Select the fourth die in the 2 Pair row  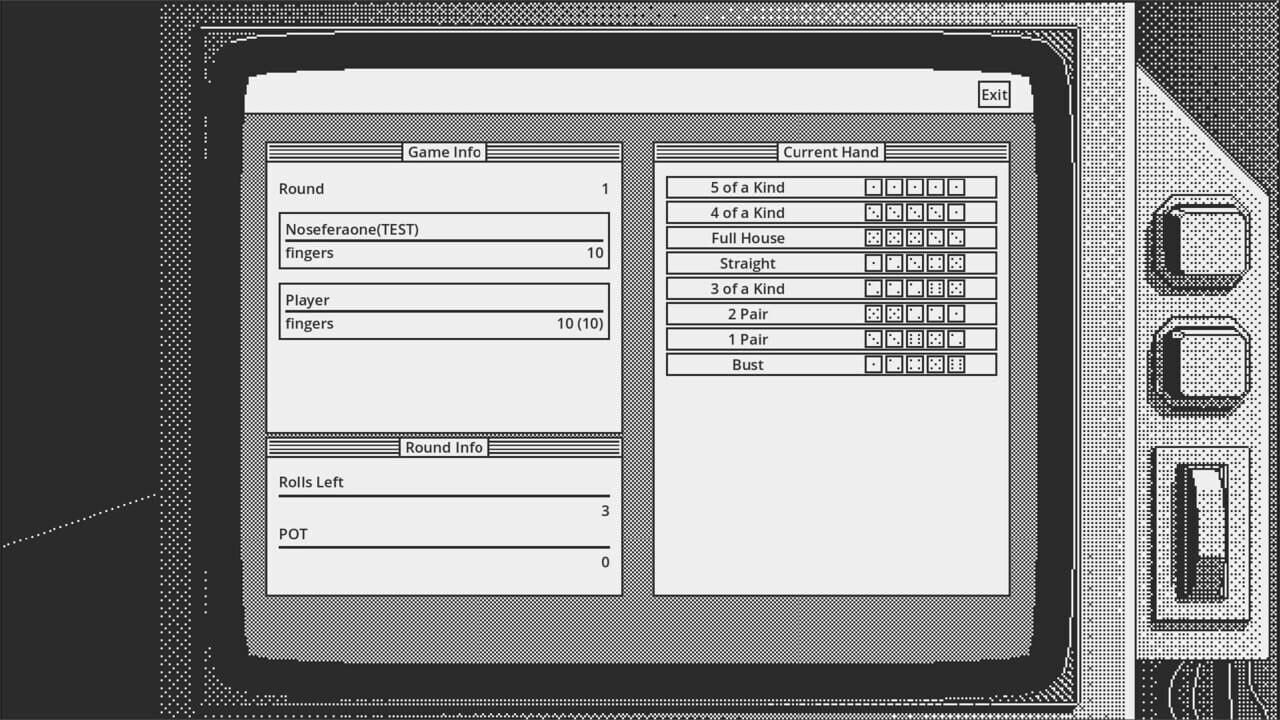coord(935,313)
